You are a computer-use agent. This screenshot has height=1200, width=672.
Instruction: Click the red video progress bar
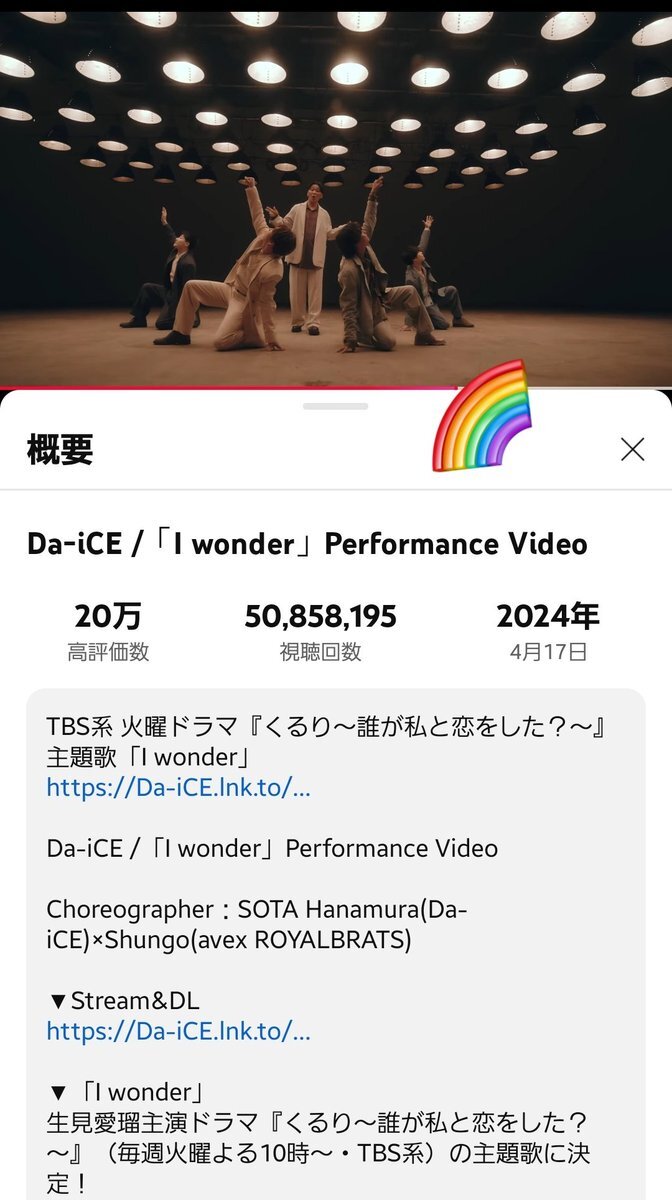[x=336, y=387]
